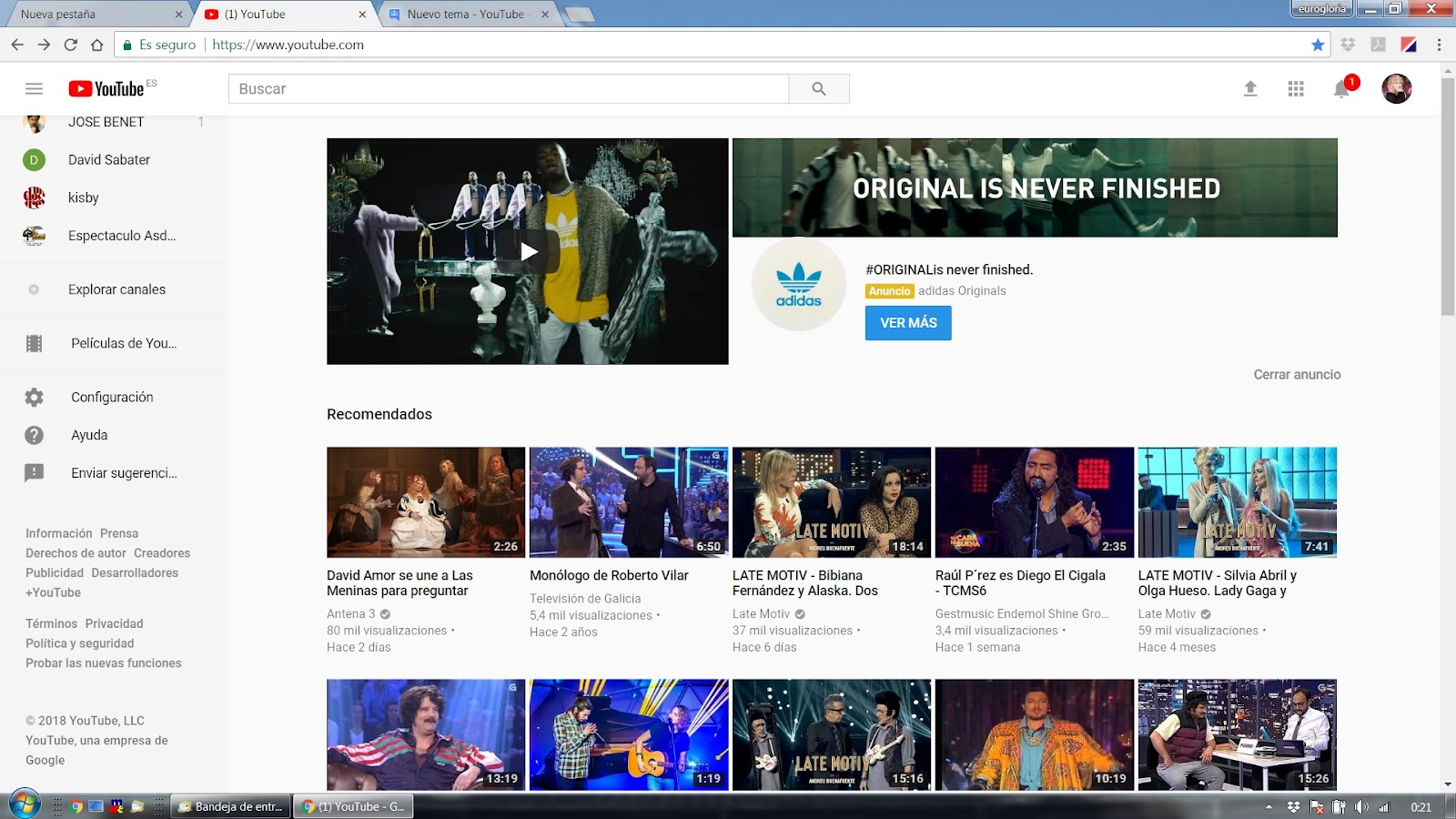
Task: Click the address bar URL
Action: click(x=288, y=45)
